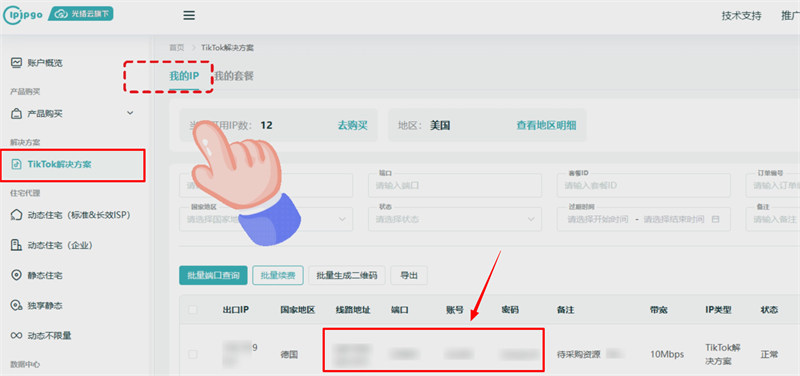Toggle the hamburger menu icon

pyautogui.click(x=189, y=15)
